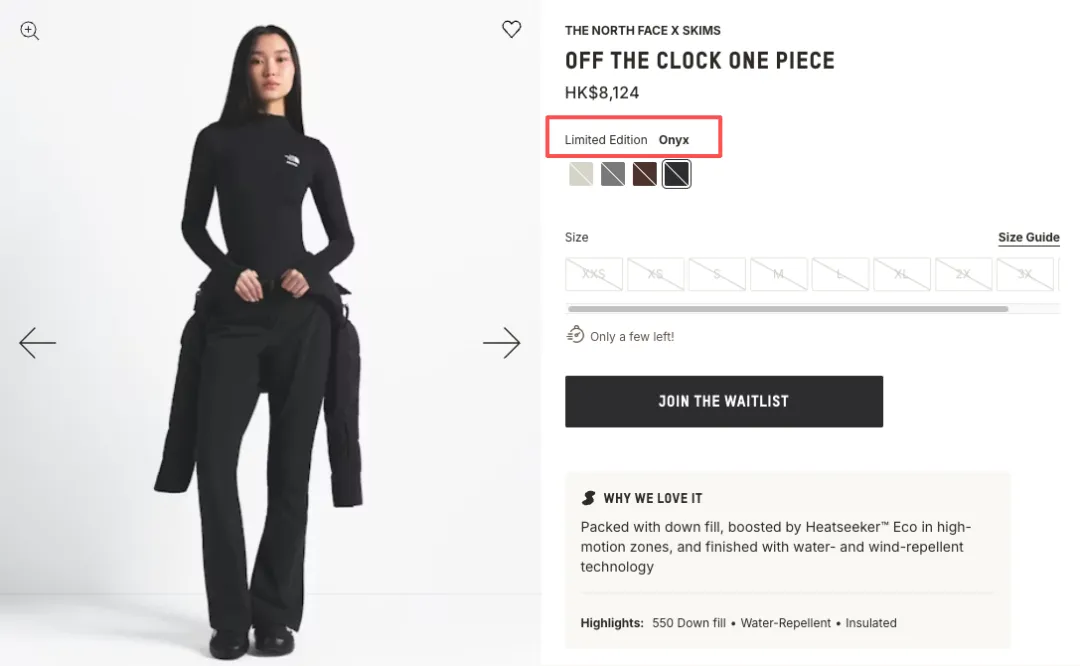The image size is (1080, 666).
Task: Select the light beige color swatch
Action: click(x=581, y=174)
